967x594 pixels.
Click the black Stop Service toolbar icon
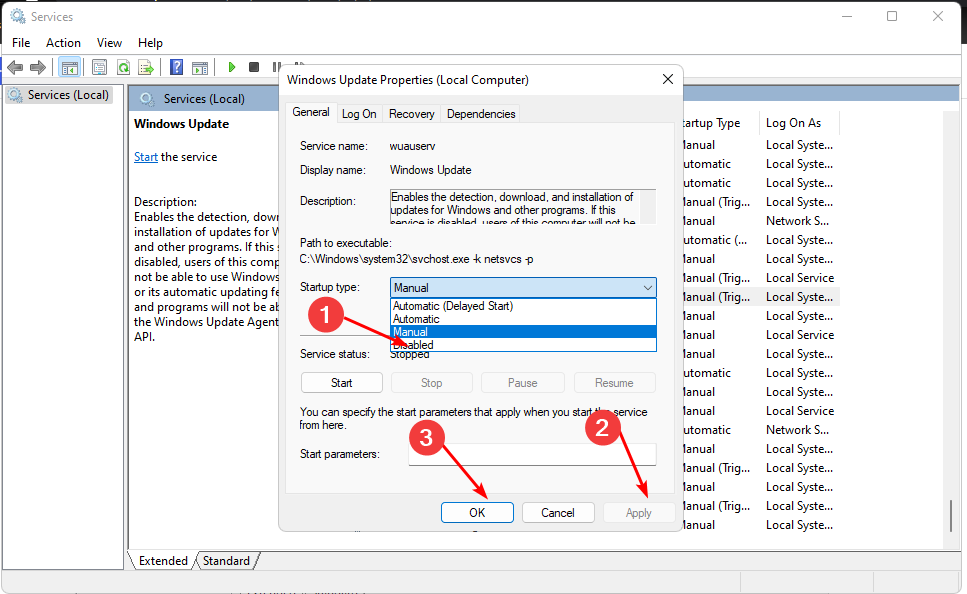253,67
